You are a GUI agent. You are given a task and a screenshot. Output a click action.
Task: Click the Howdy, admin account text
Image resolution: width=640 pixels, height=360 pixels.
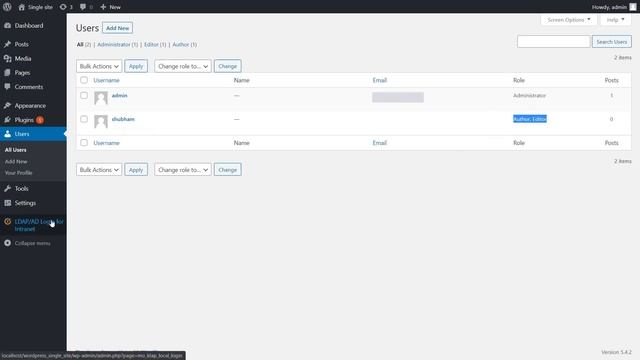(x=609, y=7)
